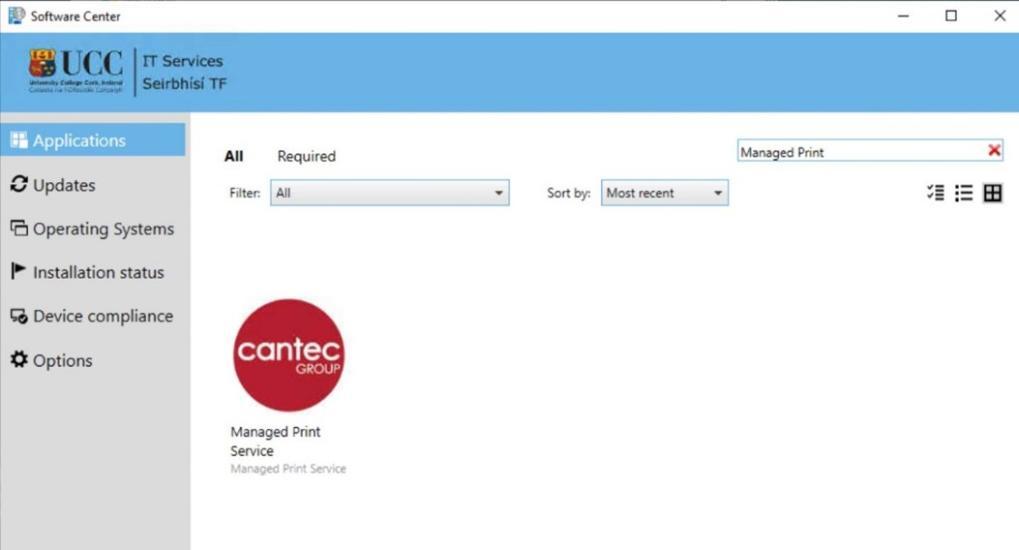Close the Software Center window
This screenshot has width=1019, height=550.
1000,16
